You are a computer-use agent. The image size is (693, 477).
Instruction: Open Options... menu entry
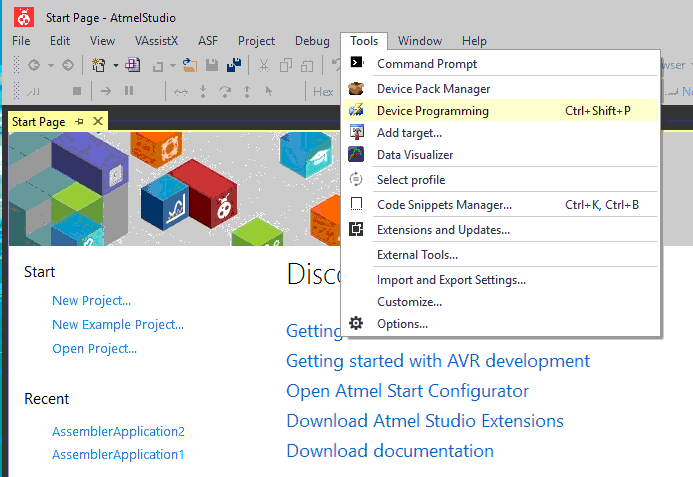[x=500, y=324]
